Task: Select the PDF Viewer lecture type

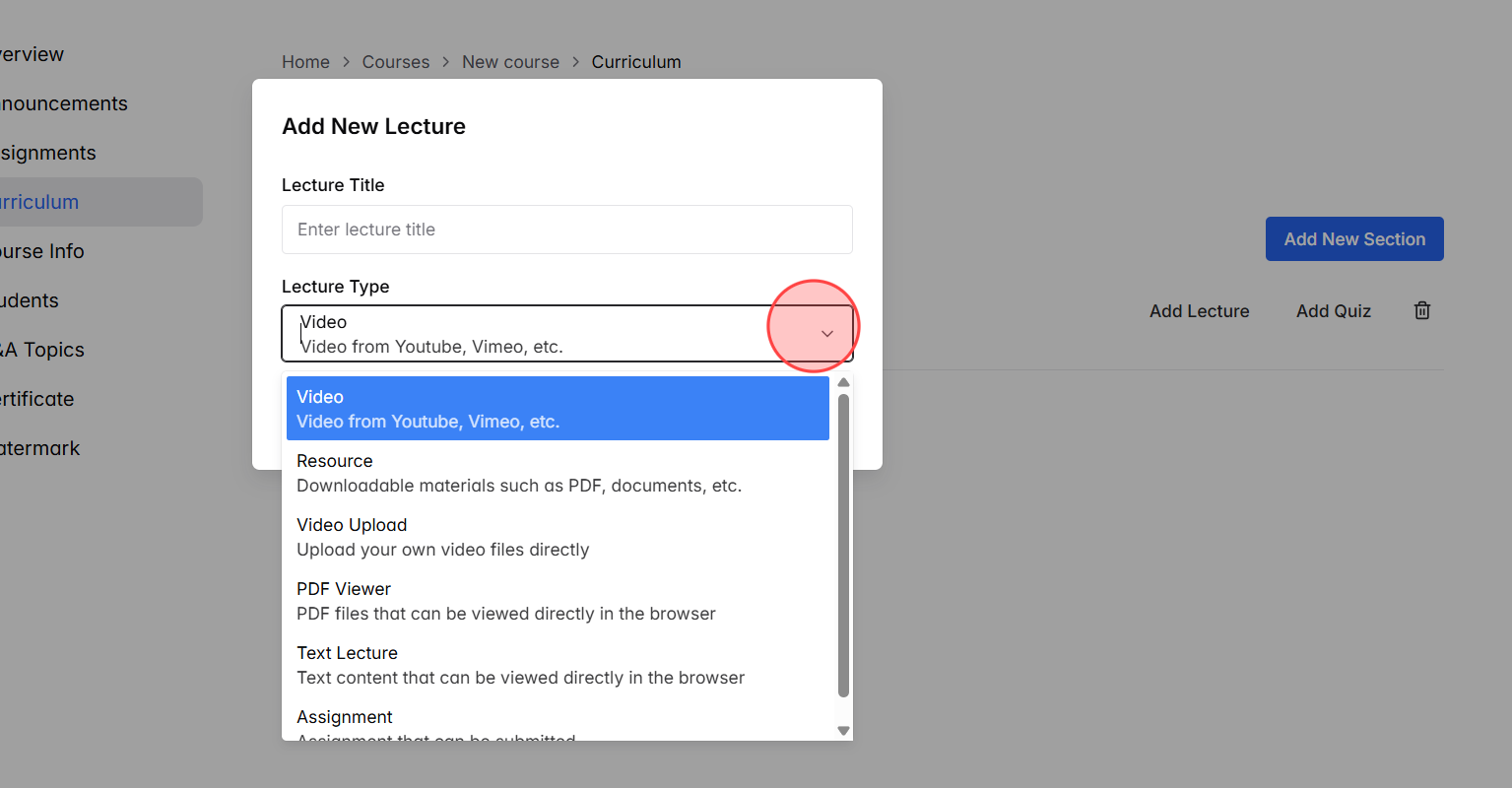Action: click(558, 600)
